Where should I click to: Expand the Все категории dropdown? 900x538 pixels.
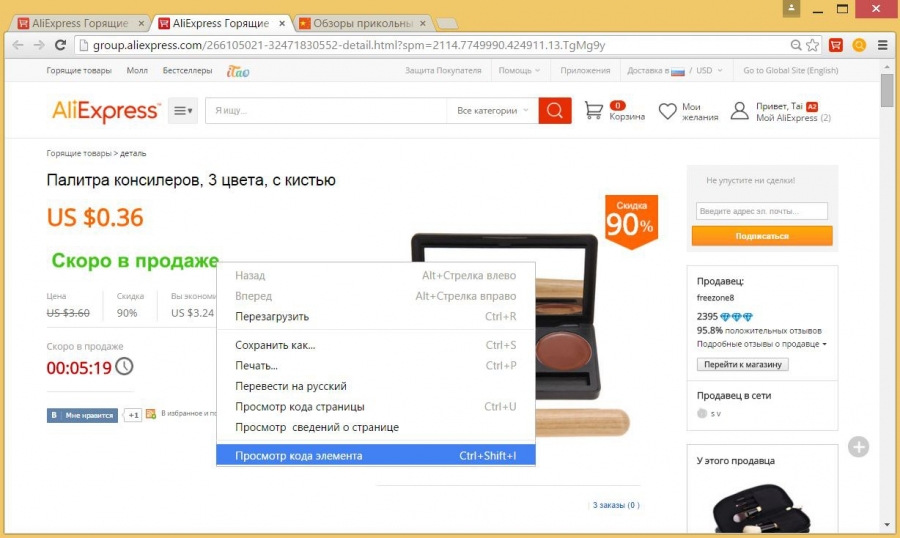click(492, 110)
